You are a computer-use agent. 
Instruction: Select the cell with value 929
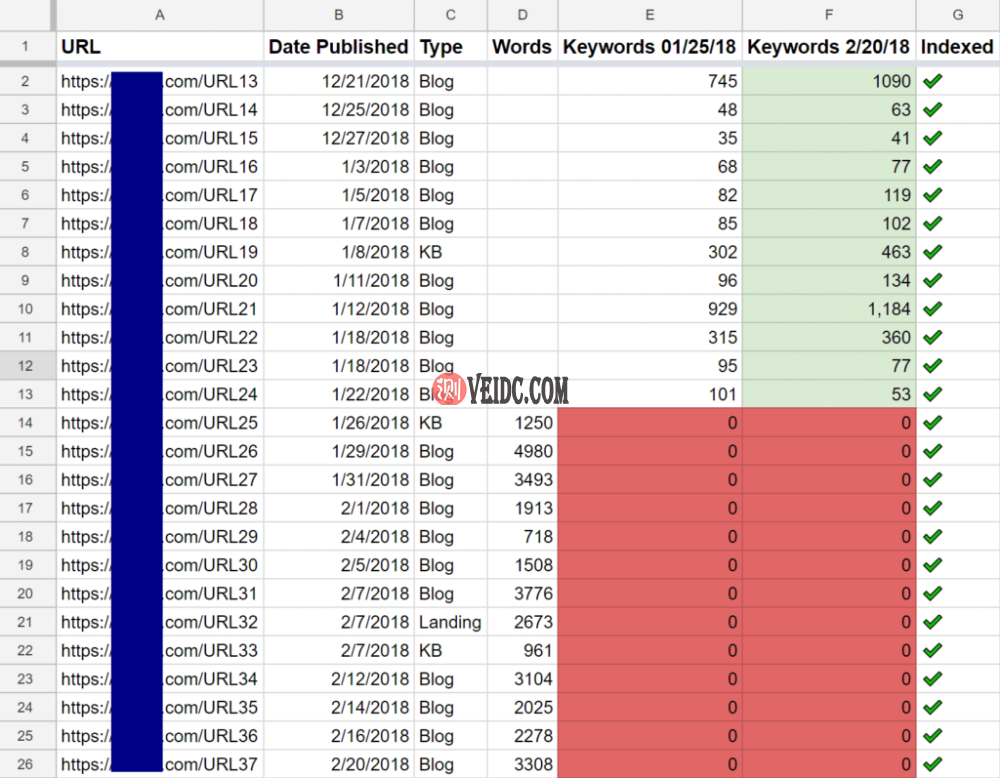point(650,309)
